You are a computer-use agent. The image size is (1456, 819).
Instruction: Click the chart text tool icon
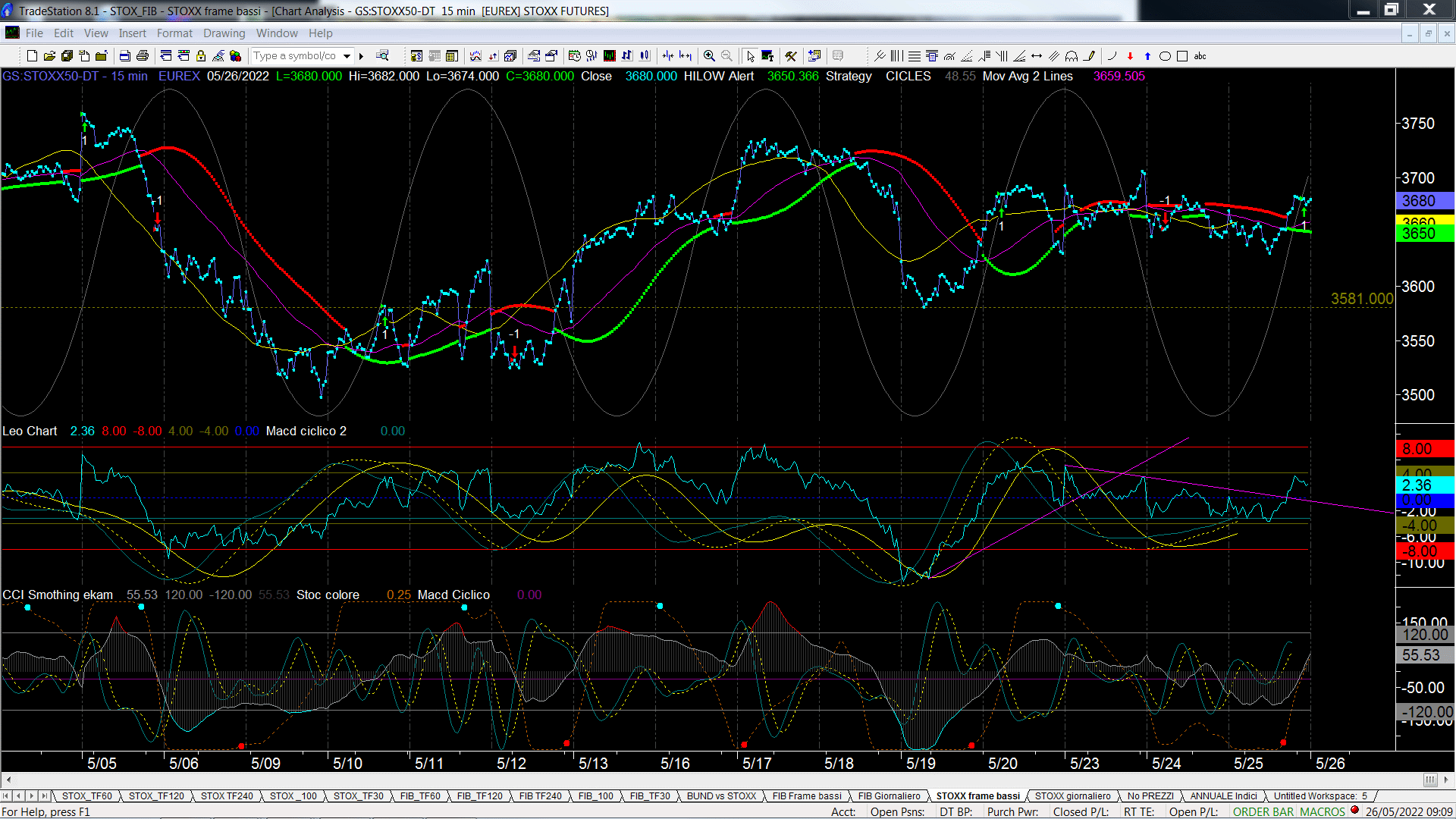click(x=767, y=56)
